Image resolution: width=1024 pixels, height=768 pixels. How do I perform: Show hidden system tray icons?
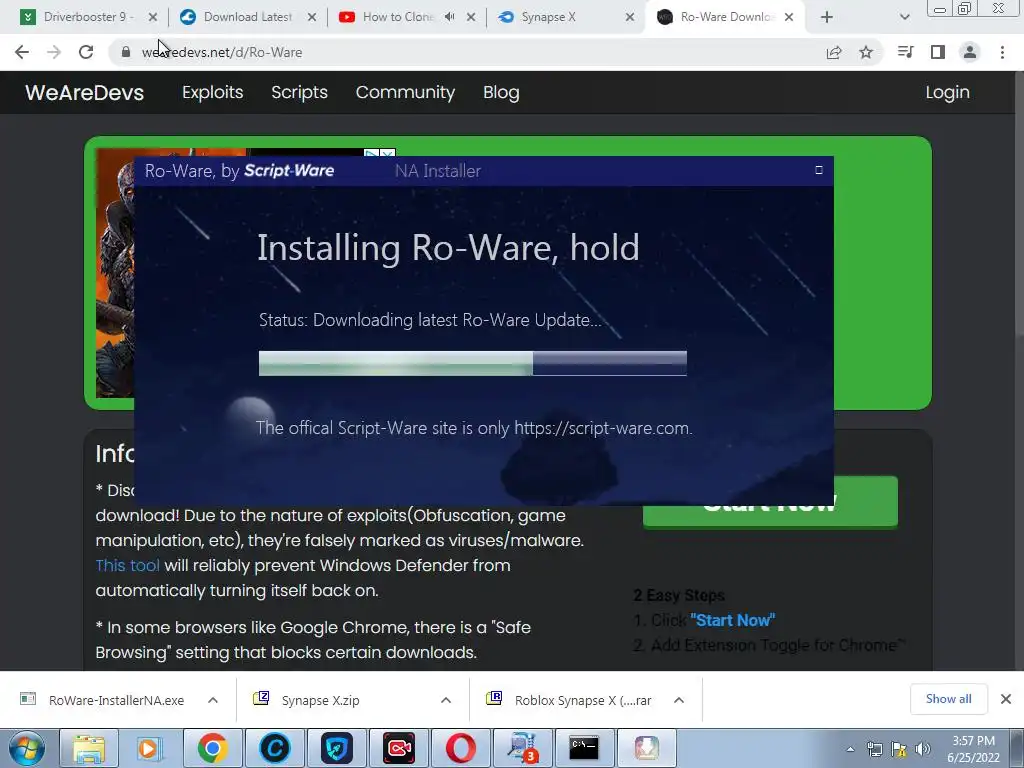(x=850, y=749)
